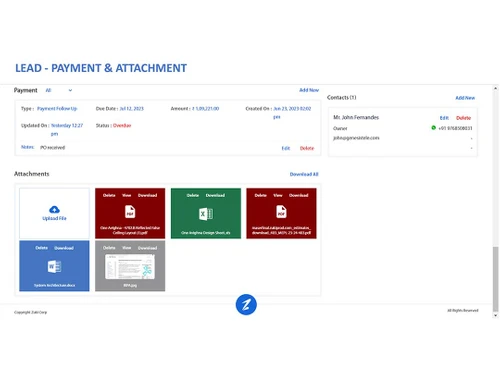This screenshot has height=375, width=500.
Task: Click the Jul 12, 2023 due date
Action: click(132, 109)
